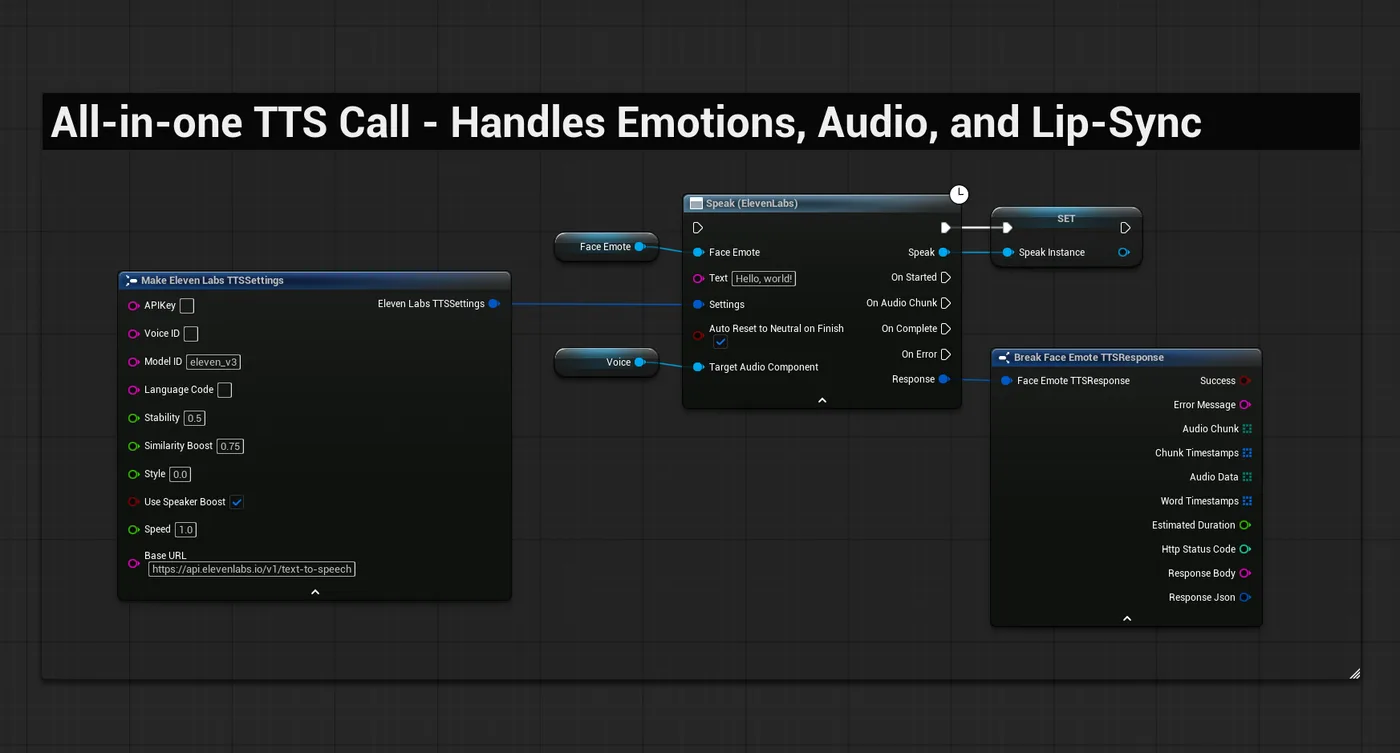The width and height of the screenshot is (1400, 753).
Task: Click the latent clock icon on Speak node
Action: tap(959, 194)
